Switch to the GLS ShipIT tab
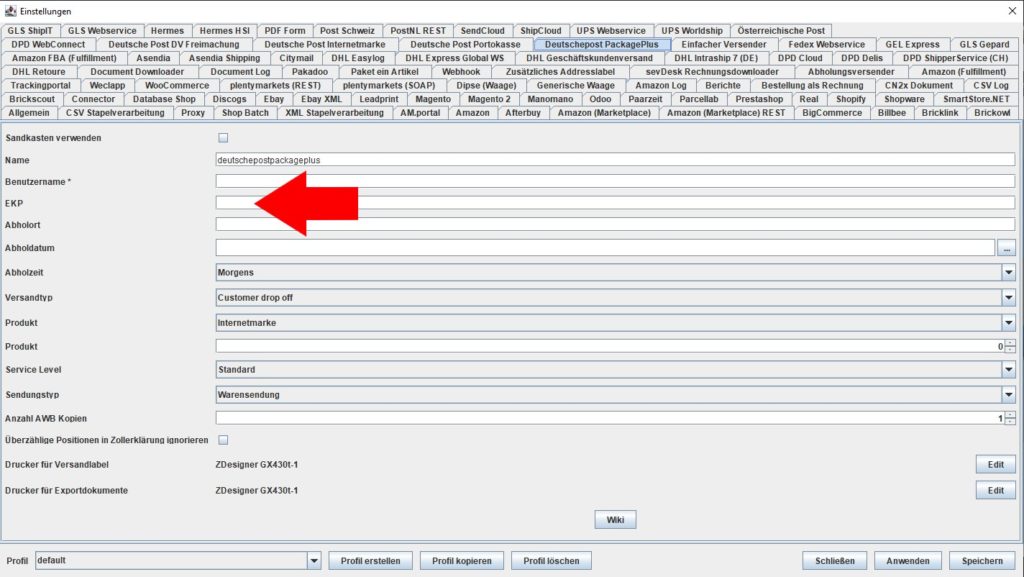The height and width of the screenshot is (577, 1024). 30,31
